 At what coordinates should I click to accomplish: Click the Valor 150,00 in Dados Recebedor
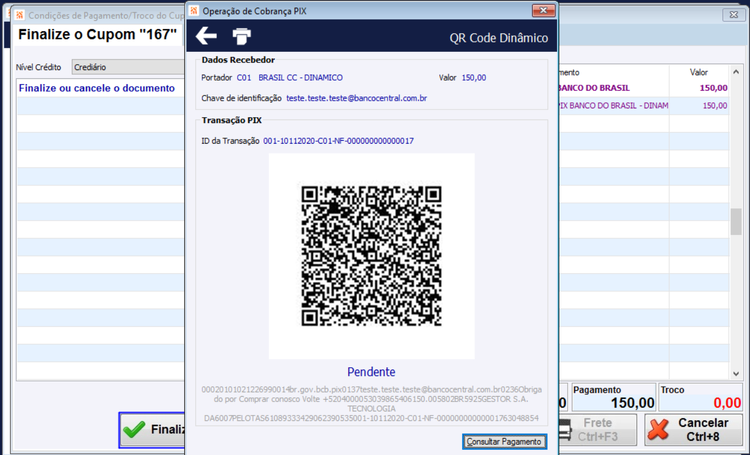[x=474, y=78]
